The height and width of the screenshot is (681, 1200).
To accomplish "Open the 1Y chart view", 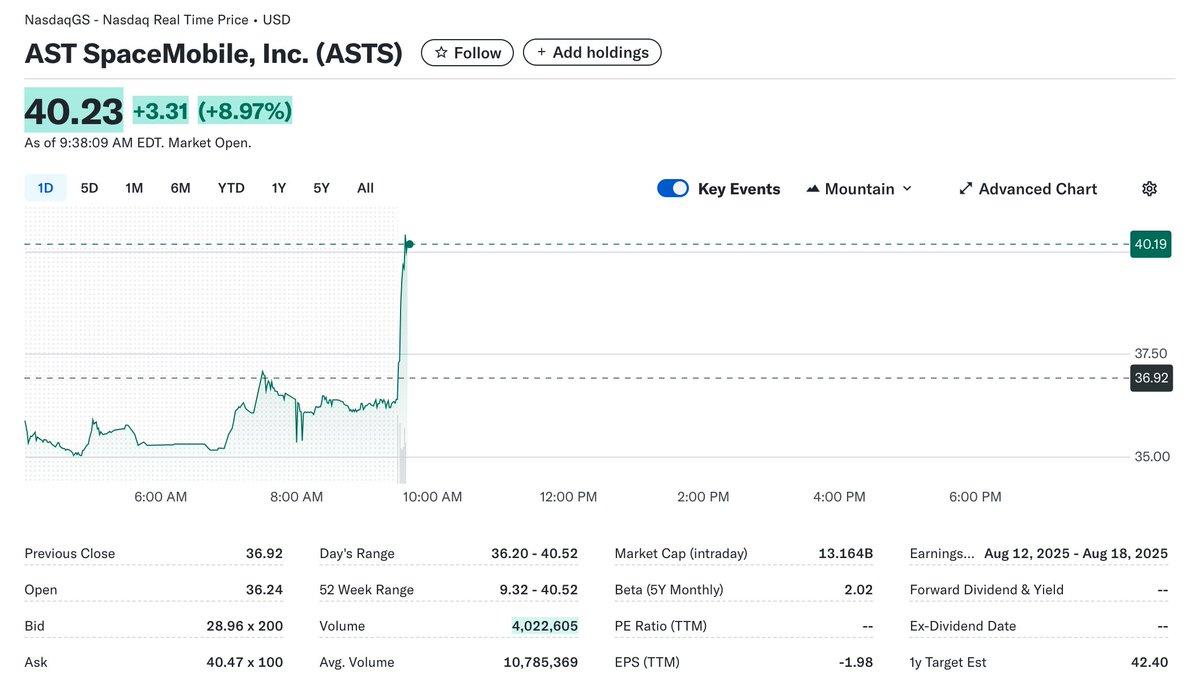I will pyautogui.click(x=278, y=187).
